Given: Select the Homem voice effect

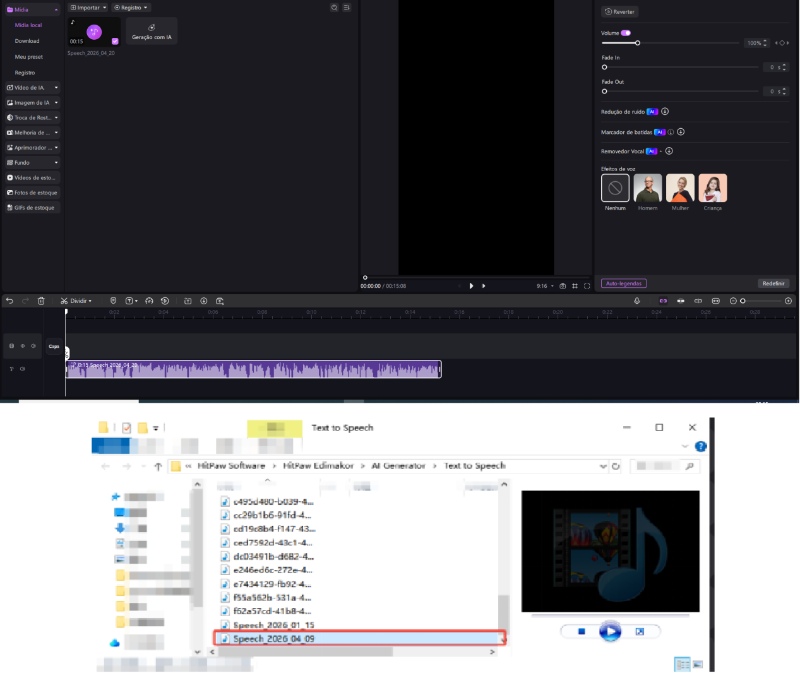Looking at the screenshot, I should (647, 188).
